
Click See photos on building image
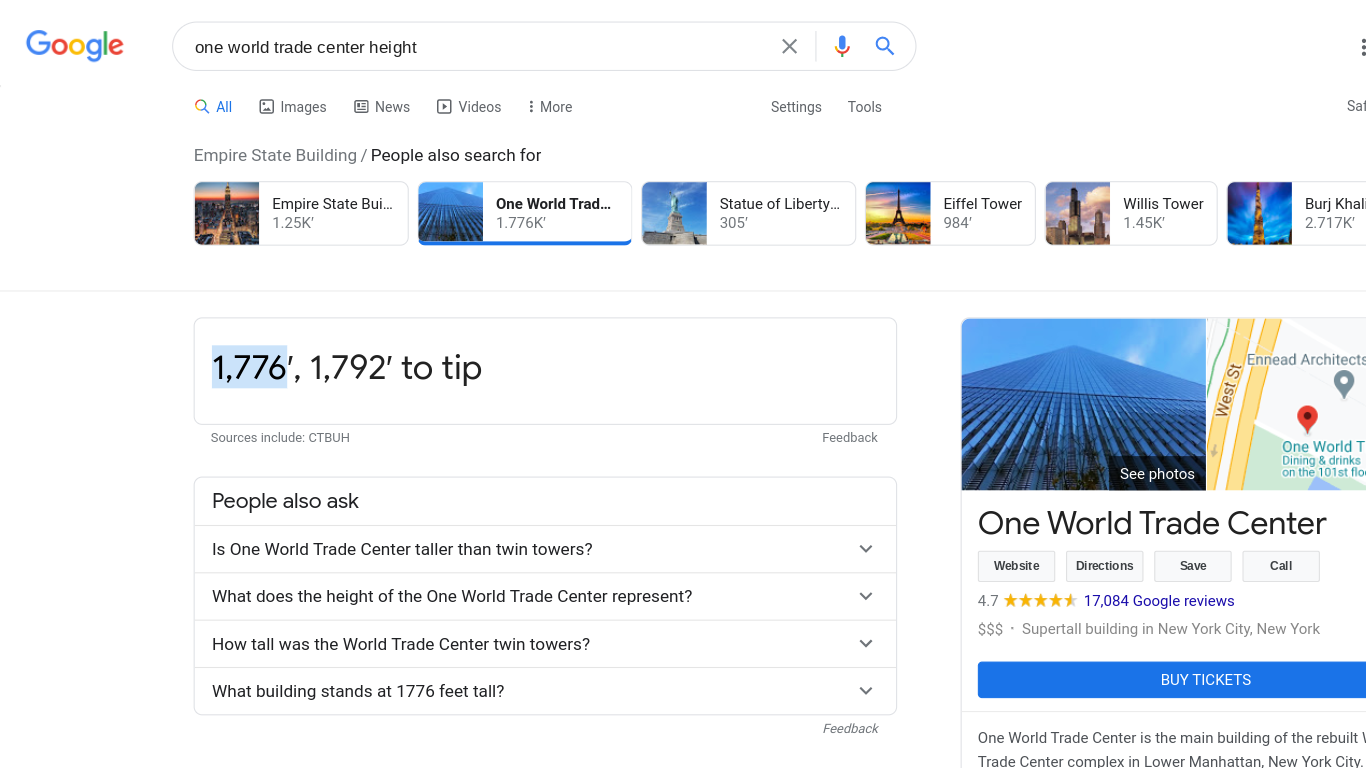[x=1157, y=474]
